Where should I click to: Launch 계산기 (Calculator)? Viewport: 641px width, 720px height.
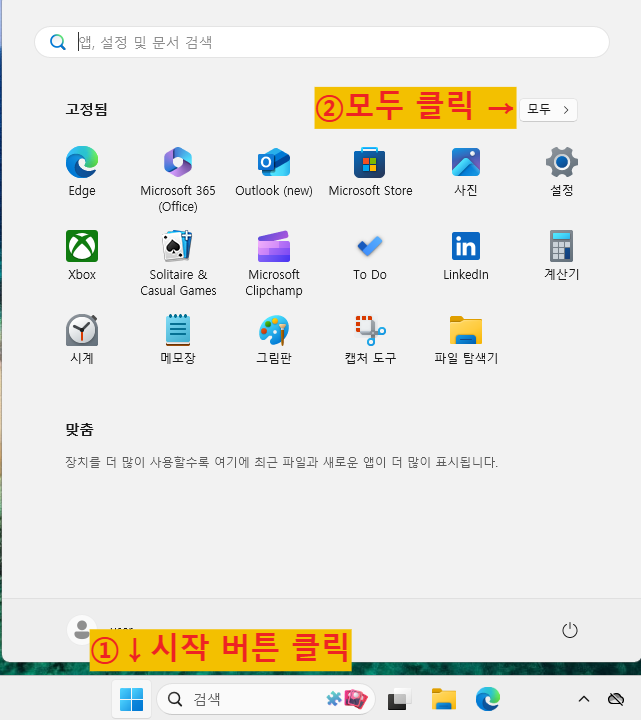pos(562,255)
